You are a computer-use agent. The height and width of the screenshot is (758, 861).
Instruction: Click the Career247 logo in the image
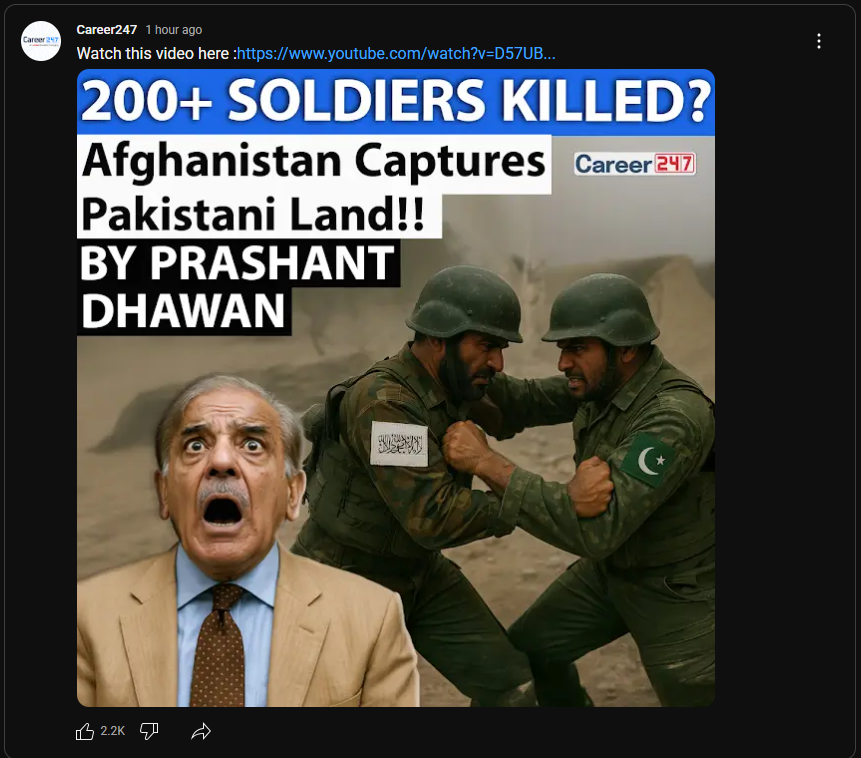pos(635,164)
